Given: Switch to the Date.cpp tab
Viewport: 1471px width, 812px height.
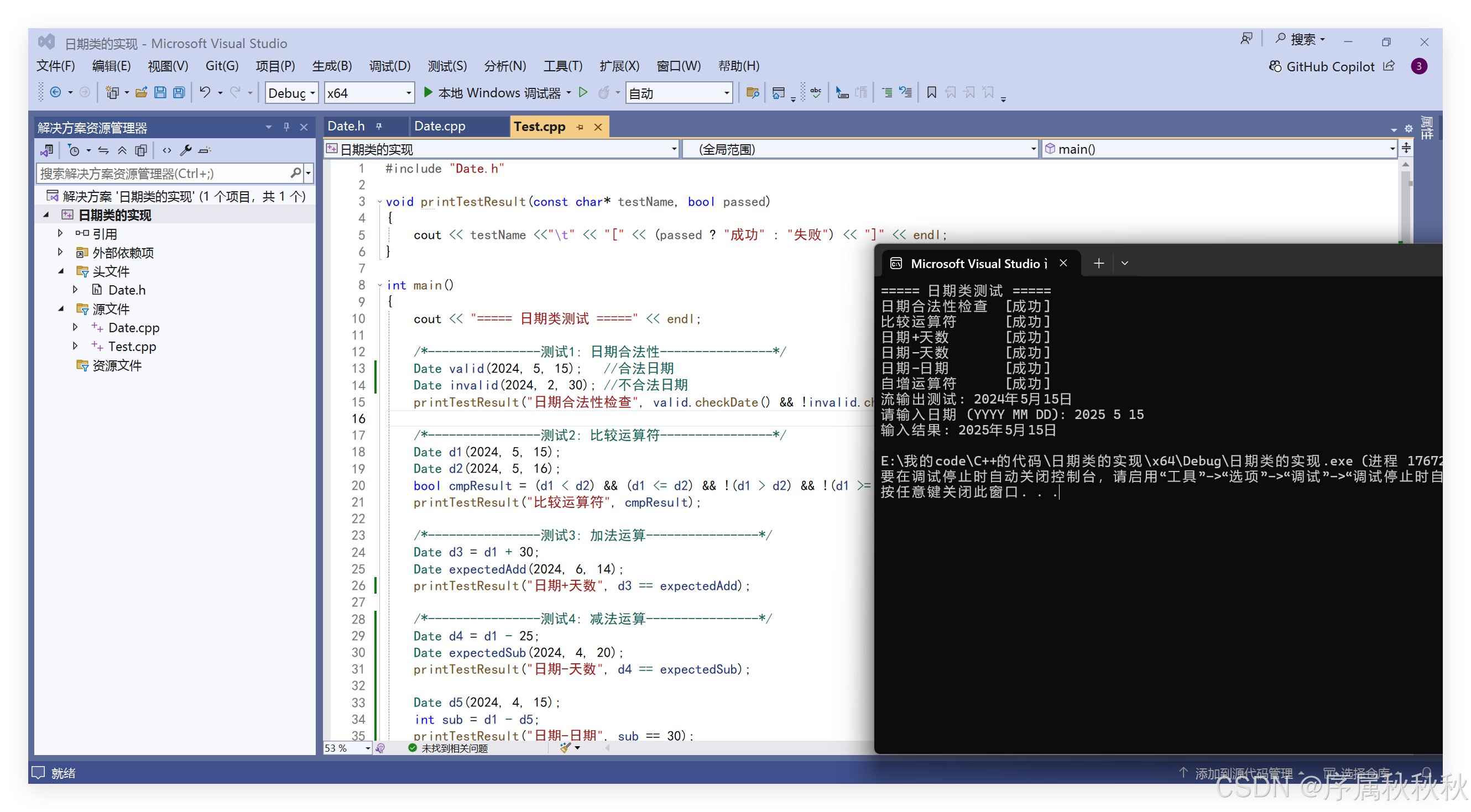Looking at the screenshot, I should coord(440,126).
